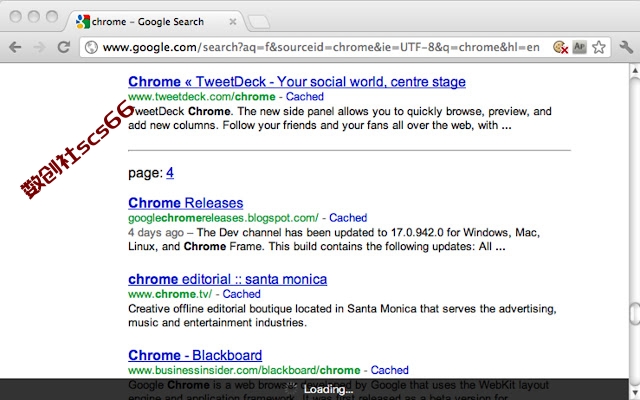Screen dimensions: 640x400
Task: Click the Google favicon on the tab
Action: [83, 22]
